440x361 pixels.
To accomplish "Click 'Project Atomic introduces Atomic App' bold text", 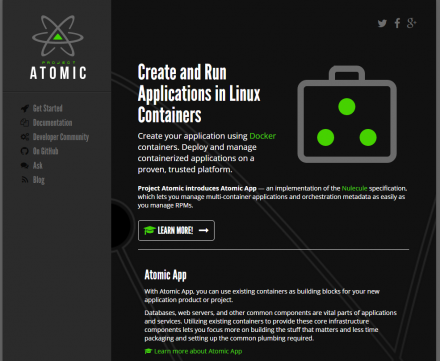I will tap(197, 188).
